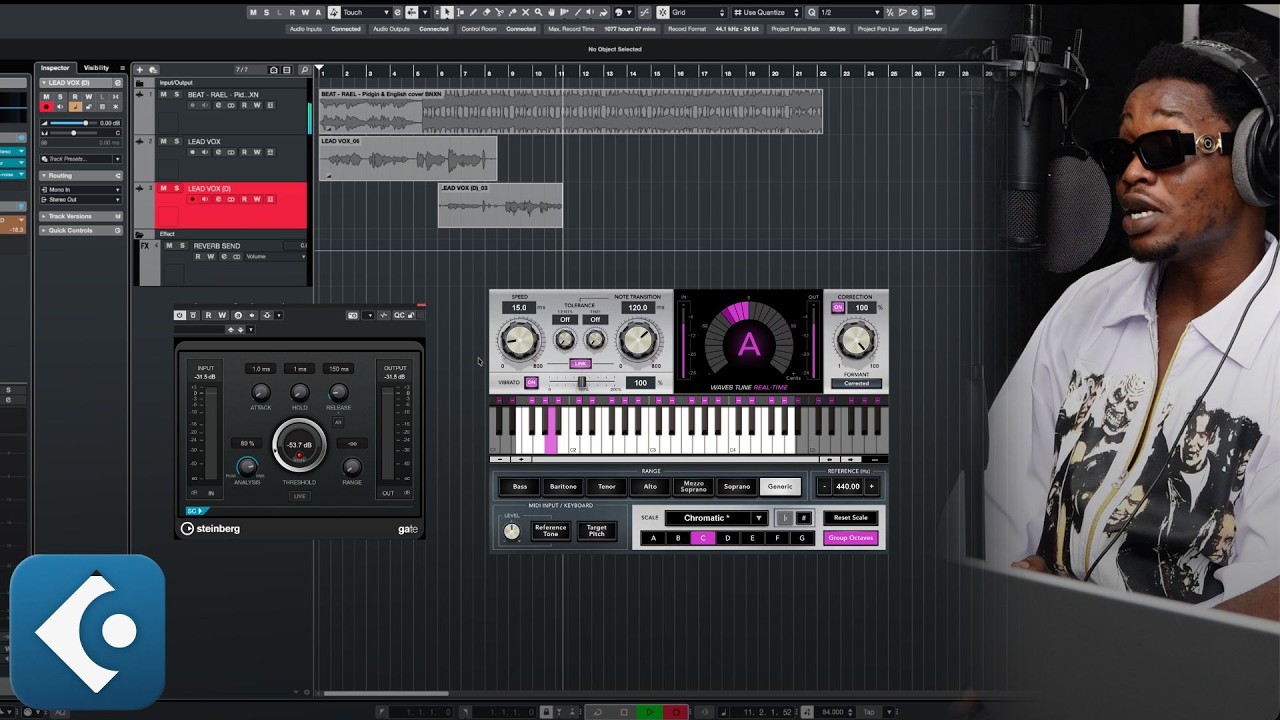Open the Touch automation mode dropdown

click(x=368, y=12)
